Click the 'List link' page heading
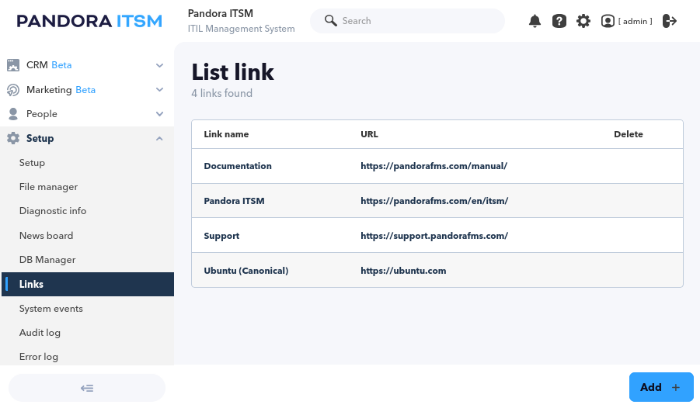The height and width of the screenshot is (408, 700). [x=233, y=72]
